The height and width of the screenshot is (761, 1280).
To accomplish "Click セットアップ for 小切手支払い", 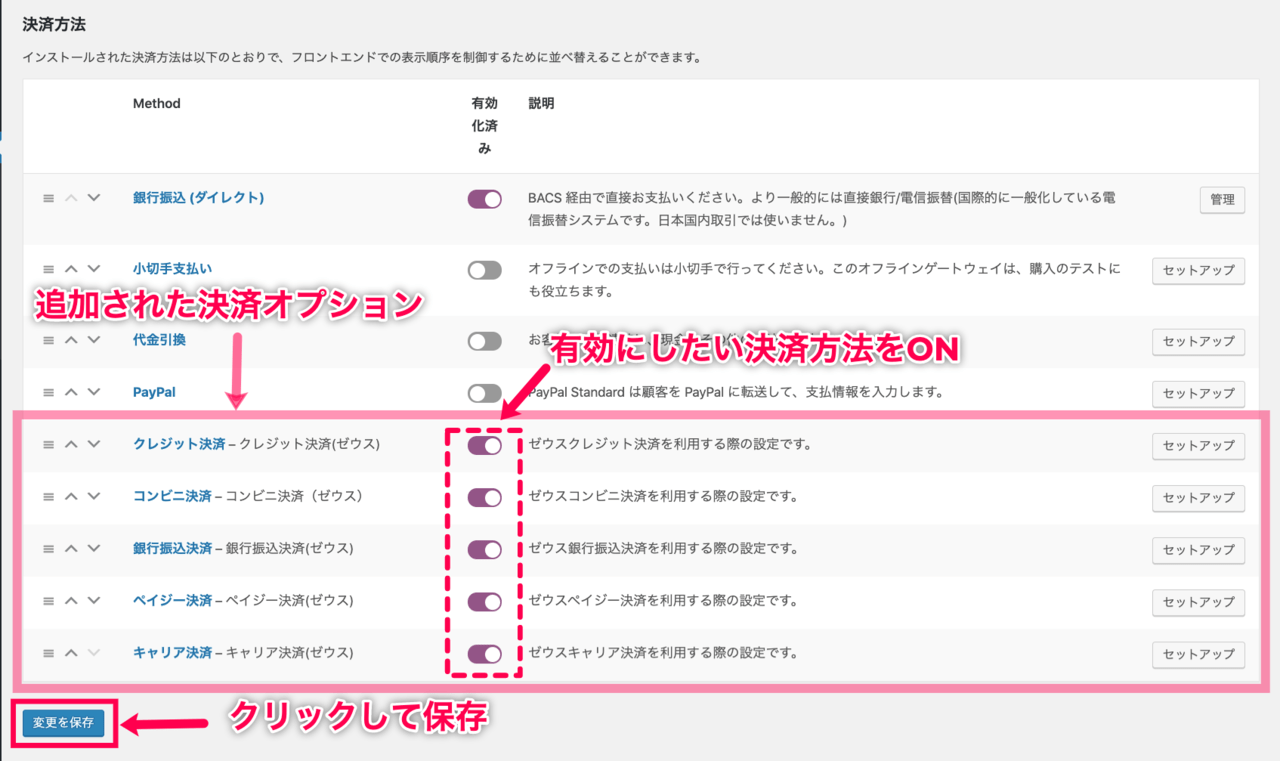I will 1199,271.
